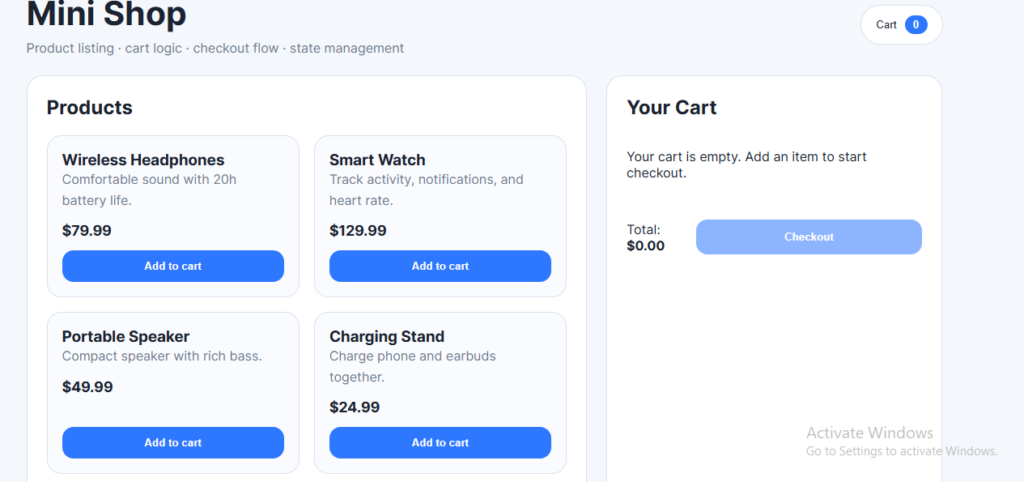This screenshot has width=1024, height=482.
Task: Click the Charging Stand product heading
Action: [387, 336]
